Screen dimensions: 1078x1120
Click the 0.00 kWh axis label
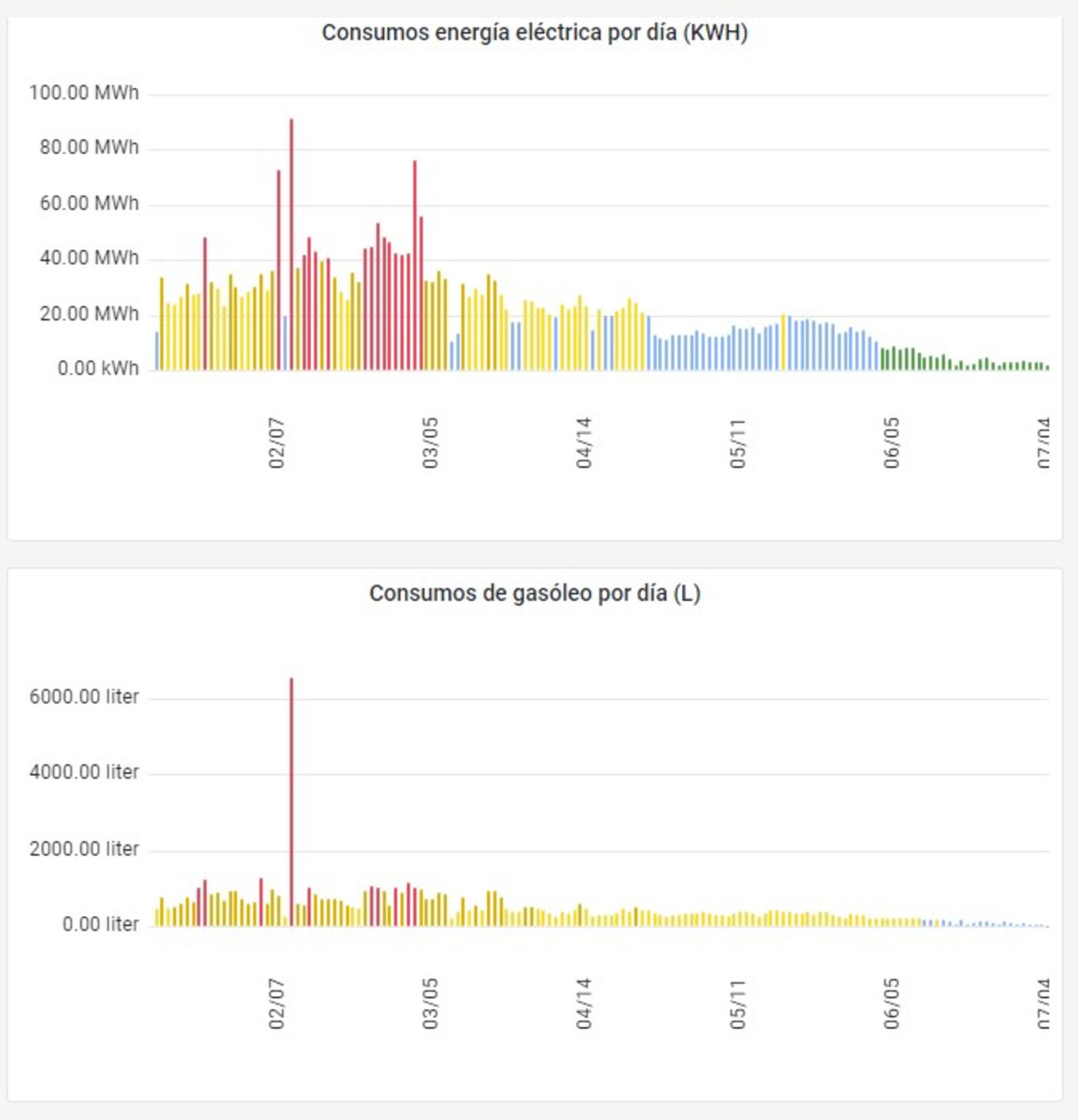[98, 369]
